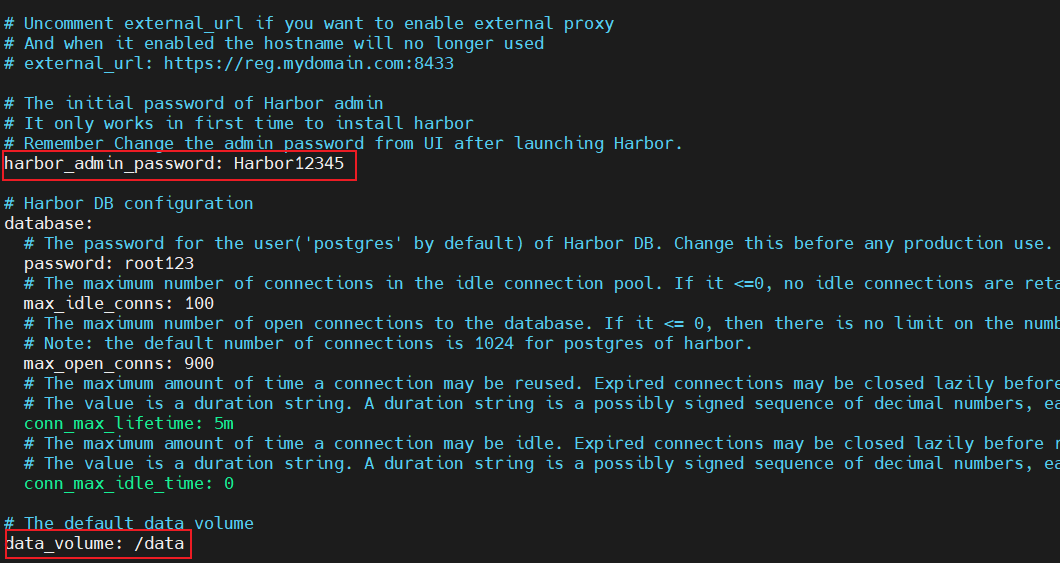Click the value 0 of conn_max_idle_time
Screen dimensions: 1060x563
coord(229,483)
